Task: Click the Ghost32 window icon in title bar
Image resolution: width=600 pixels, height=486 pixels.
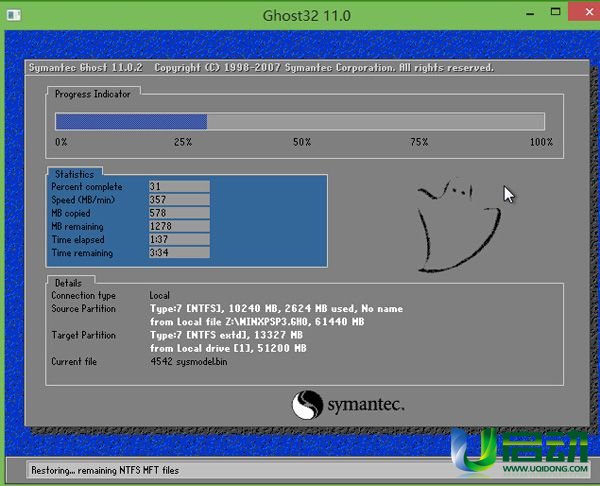Action: [x=14, y=15]
